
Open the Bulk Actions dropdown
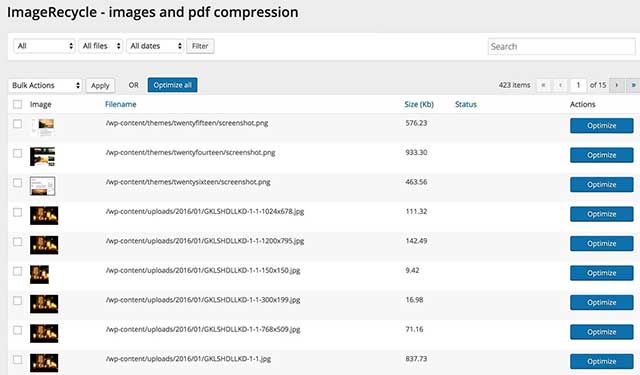click(x=45, y=85)
